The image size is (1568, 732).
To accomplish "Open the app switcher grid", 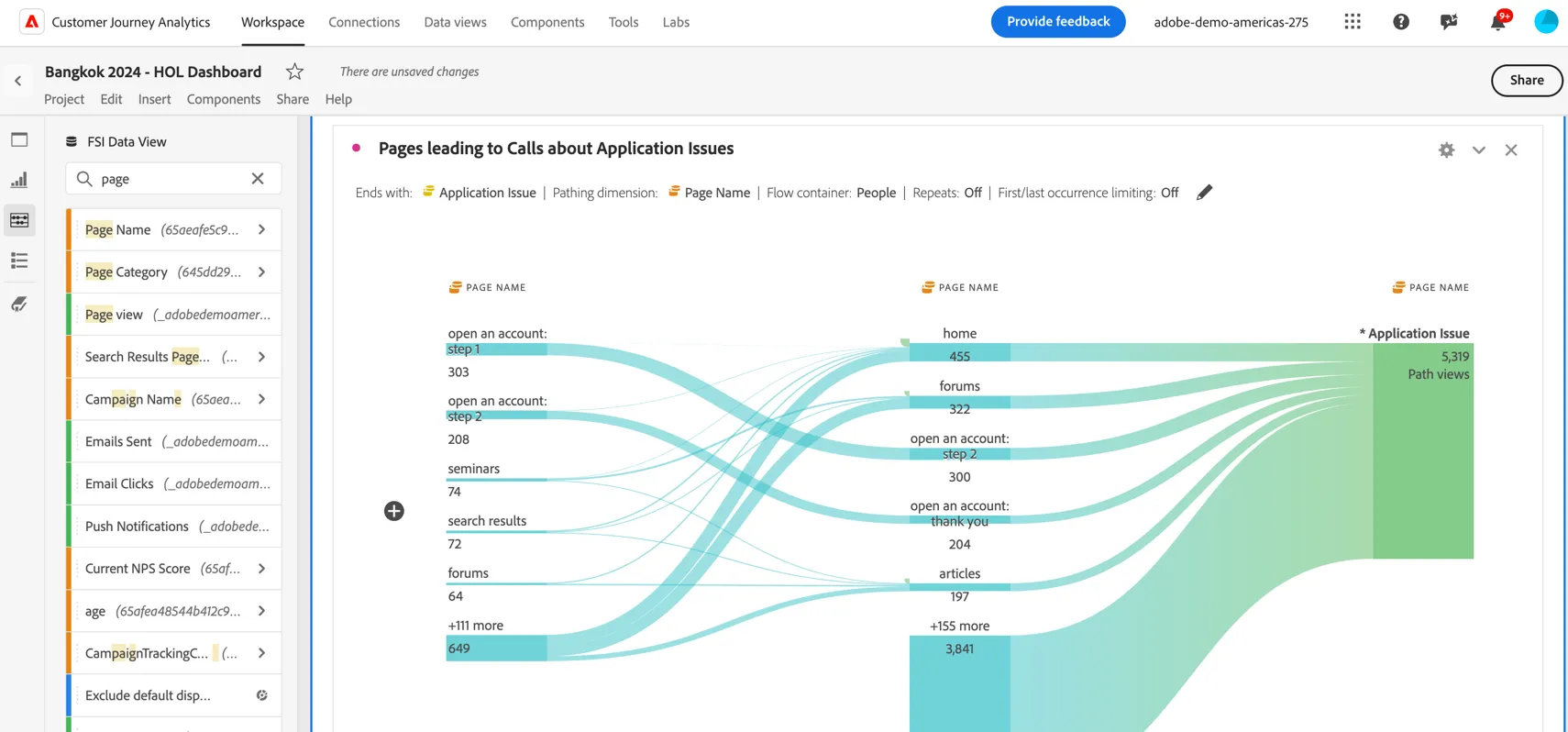I will tap(1353, 21).
